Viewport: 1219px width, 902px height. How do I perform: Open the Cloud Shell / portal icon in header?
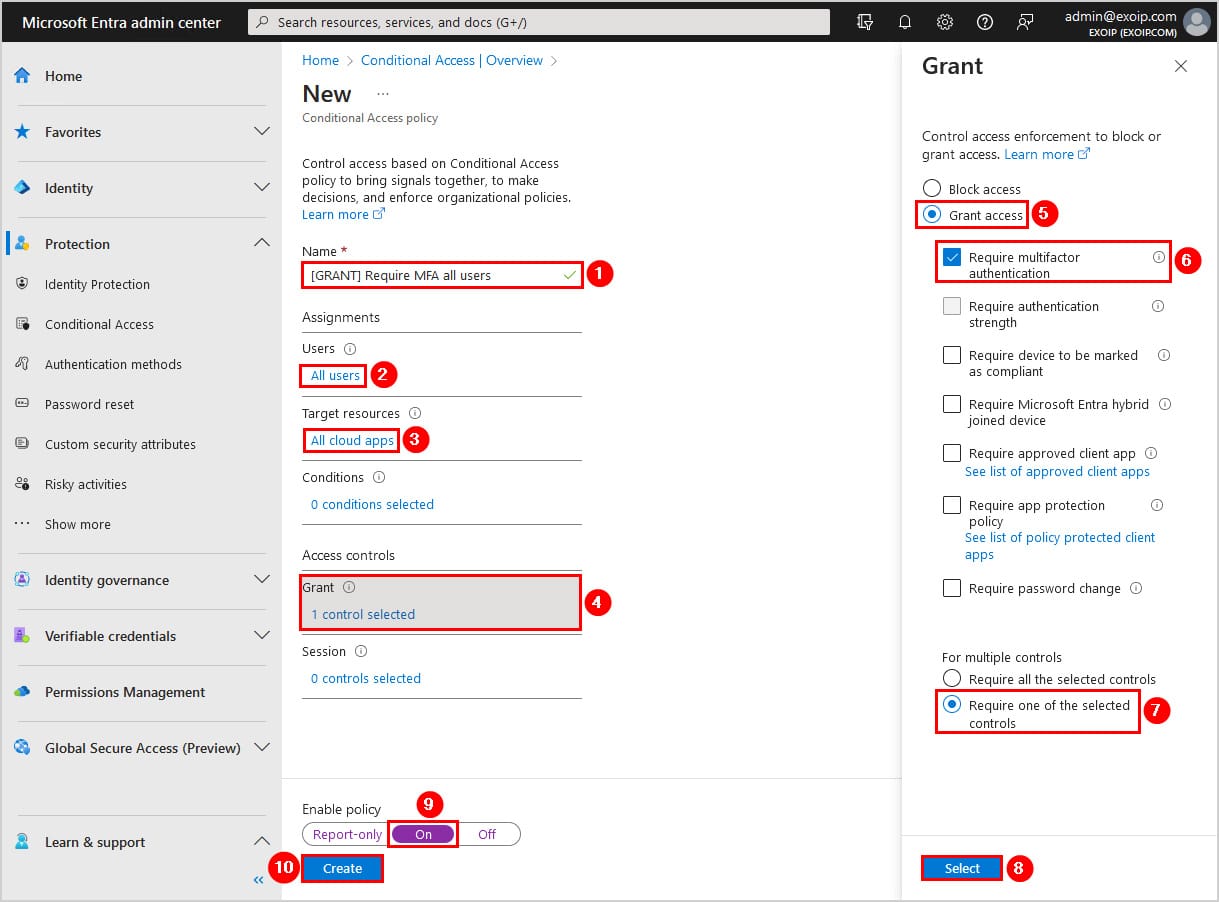pyautogui.click(x=865, y=22)
